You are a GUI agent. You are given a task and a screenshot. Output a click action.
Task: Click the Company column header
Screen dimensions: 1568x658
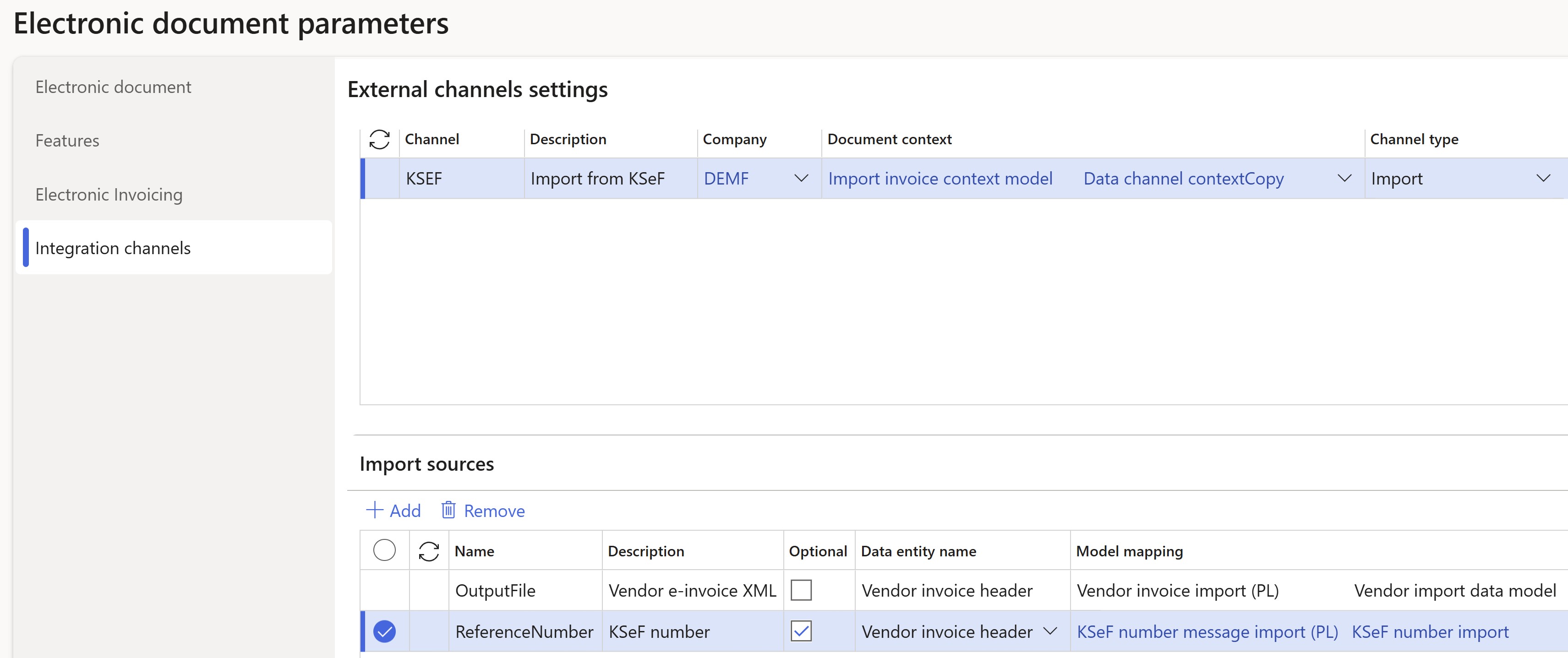tap(735, 139)
